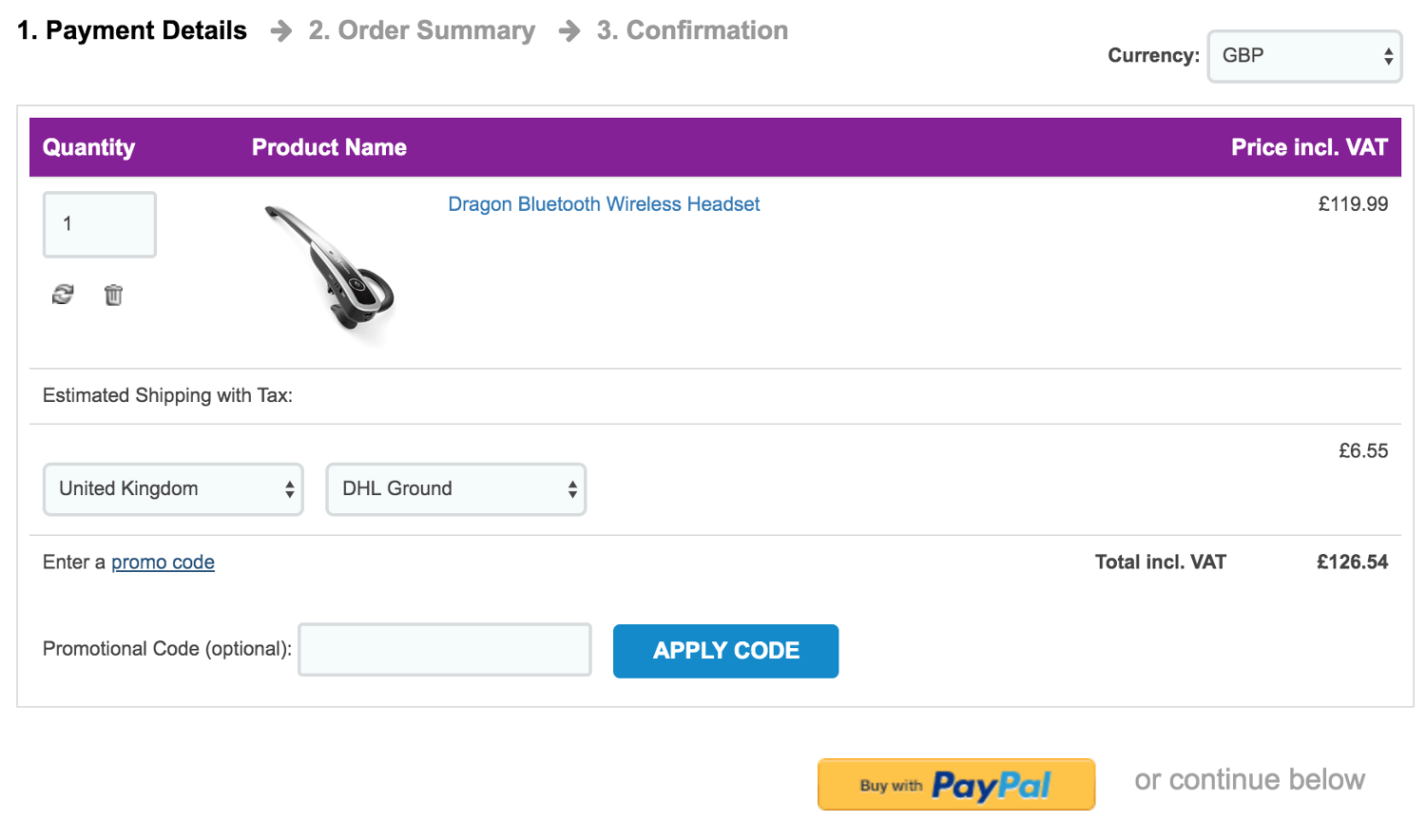The height and width of the screenshot is (840, 1426).
Task: Click the stepper arrows on the country selector
Action: [x=289, y=488]
